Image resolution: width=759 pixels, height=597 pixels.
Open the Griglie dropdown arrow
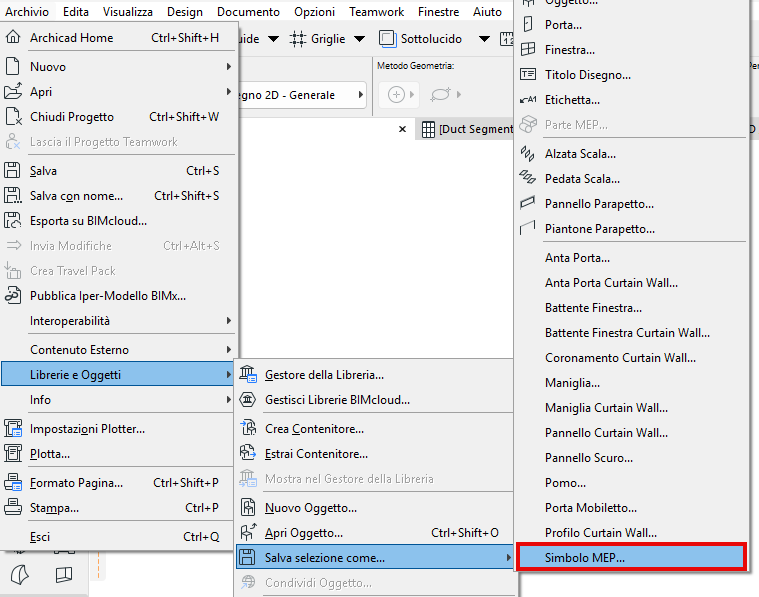[359, 39]
